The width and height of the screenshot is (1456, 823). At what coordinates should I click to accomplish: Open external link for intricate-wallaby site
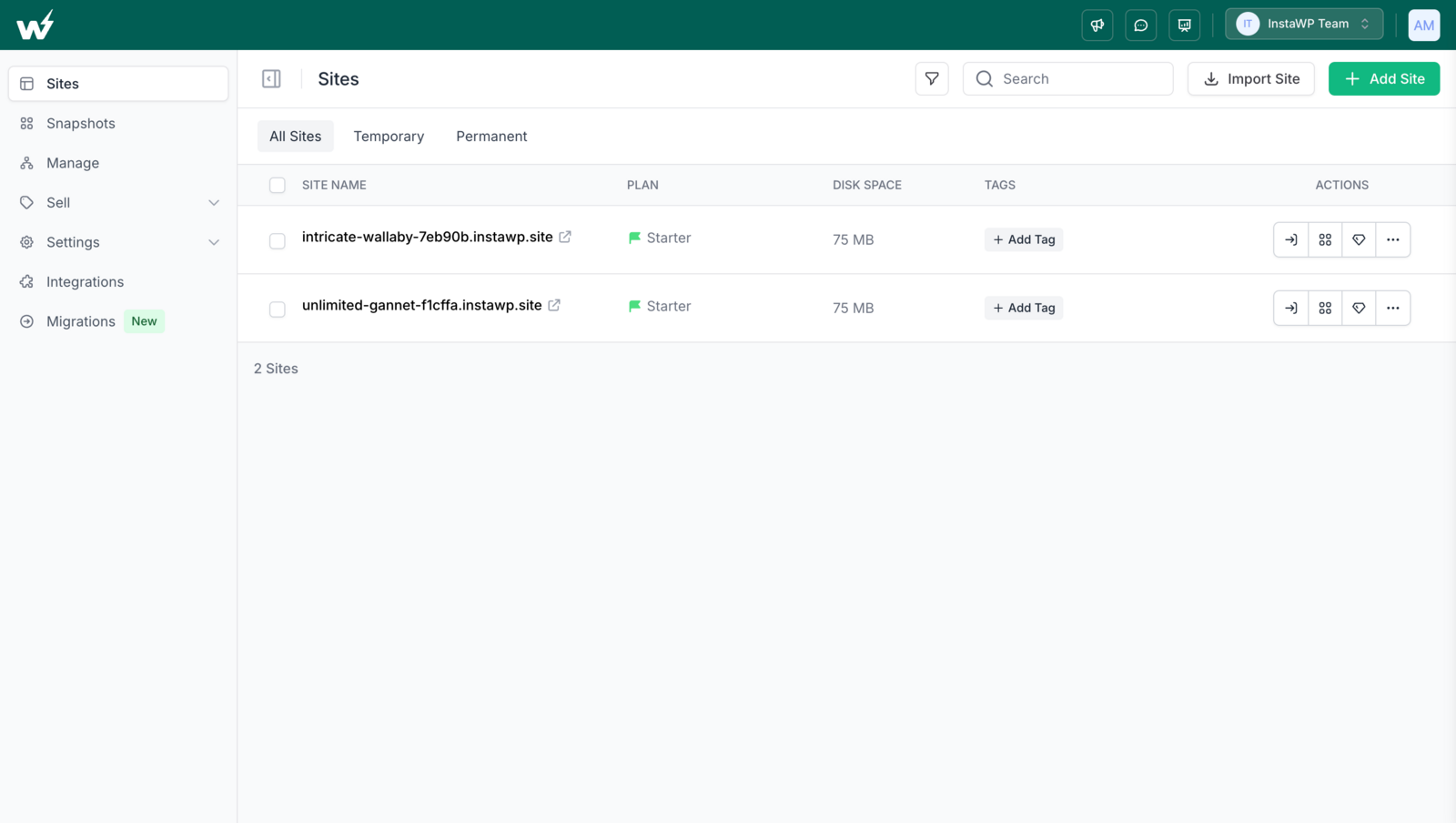tap(565, 237)
